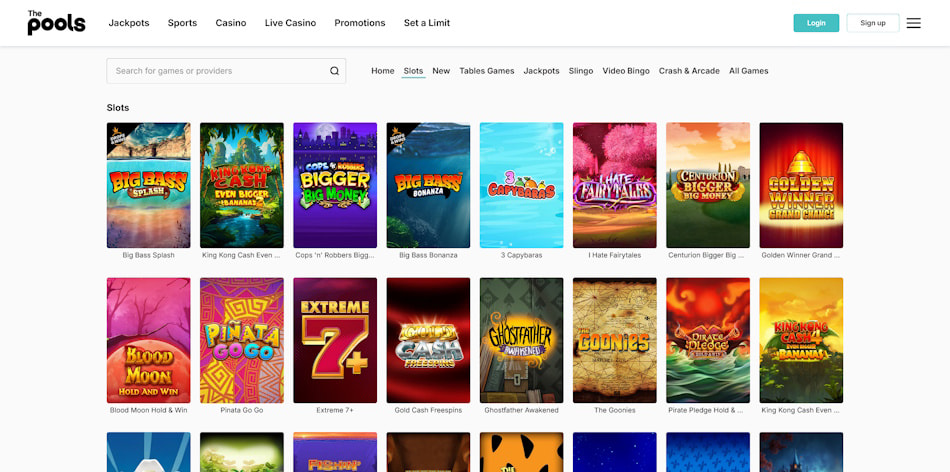
Task: Show the All Games tab
Action: tap(748, 71)
